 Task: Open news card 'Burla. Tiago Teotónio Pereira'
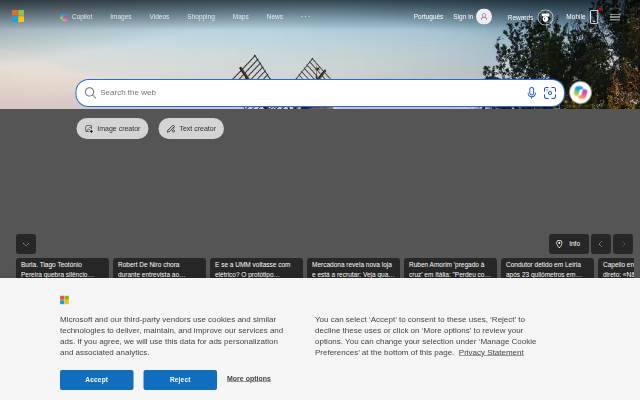pos(62,268)
